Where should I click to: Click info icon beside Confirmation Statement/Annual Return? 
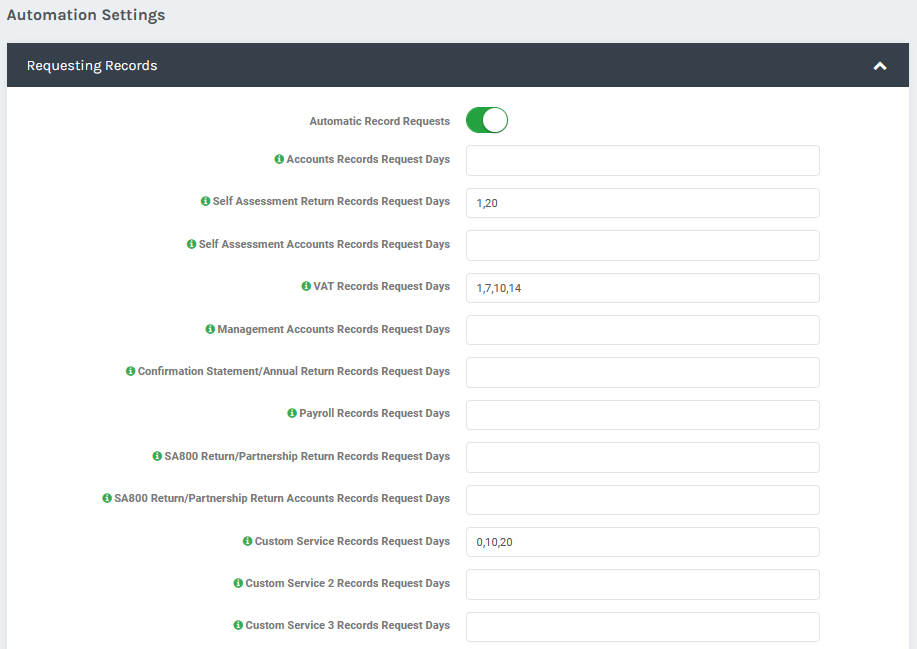click(130, 371)
